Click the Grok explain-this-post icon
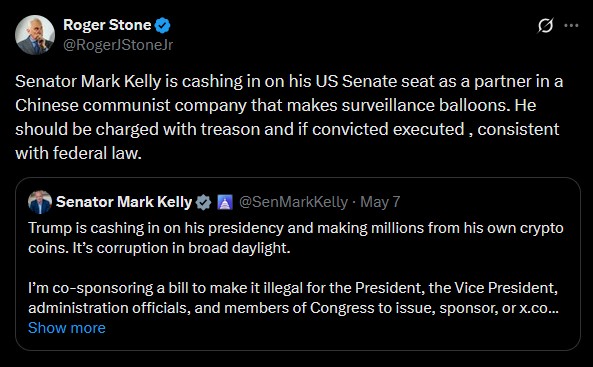The width and height of the screenshot is (593, 367). coord(545,25)
